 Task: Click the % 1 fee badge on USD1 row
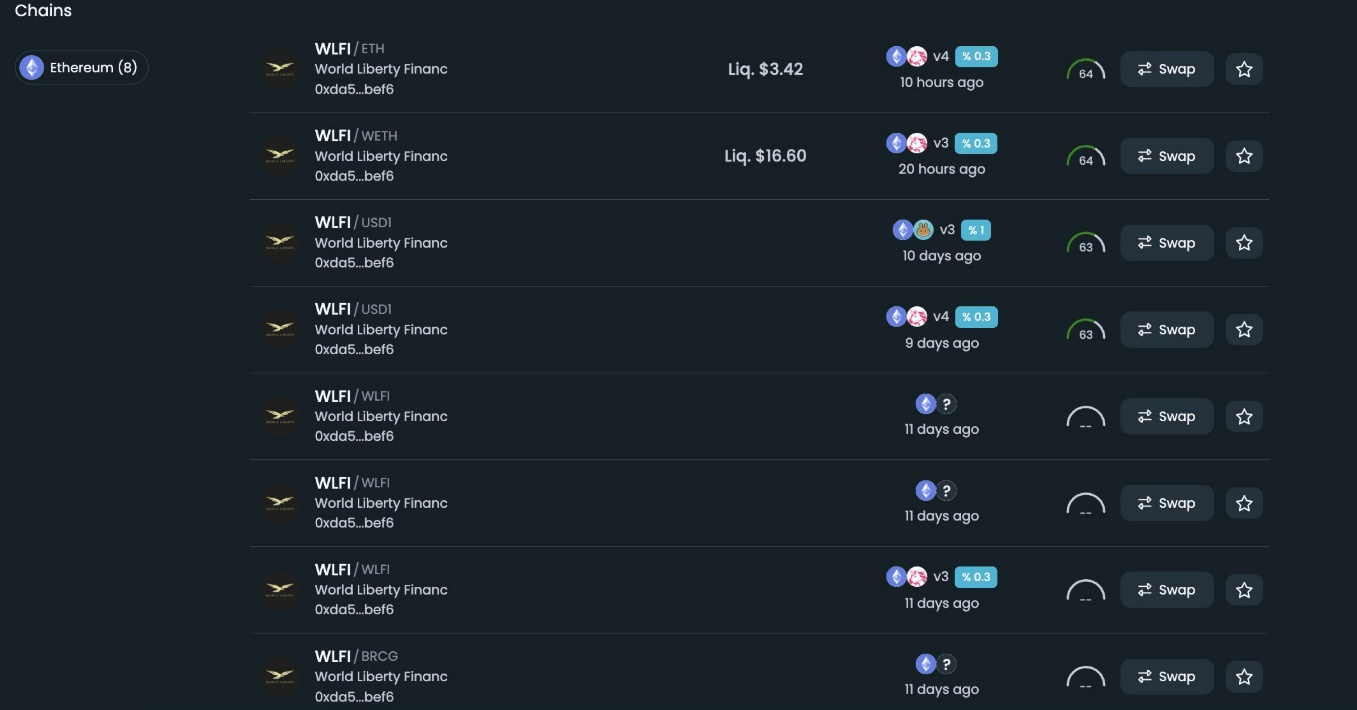coord(975,230)
